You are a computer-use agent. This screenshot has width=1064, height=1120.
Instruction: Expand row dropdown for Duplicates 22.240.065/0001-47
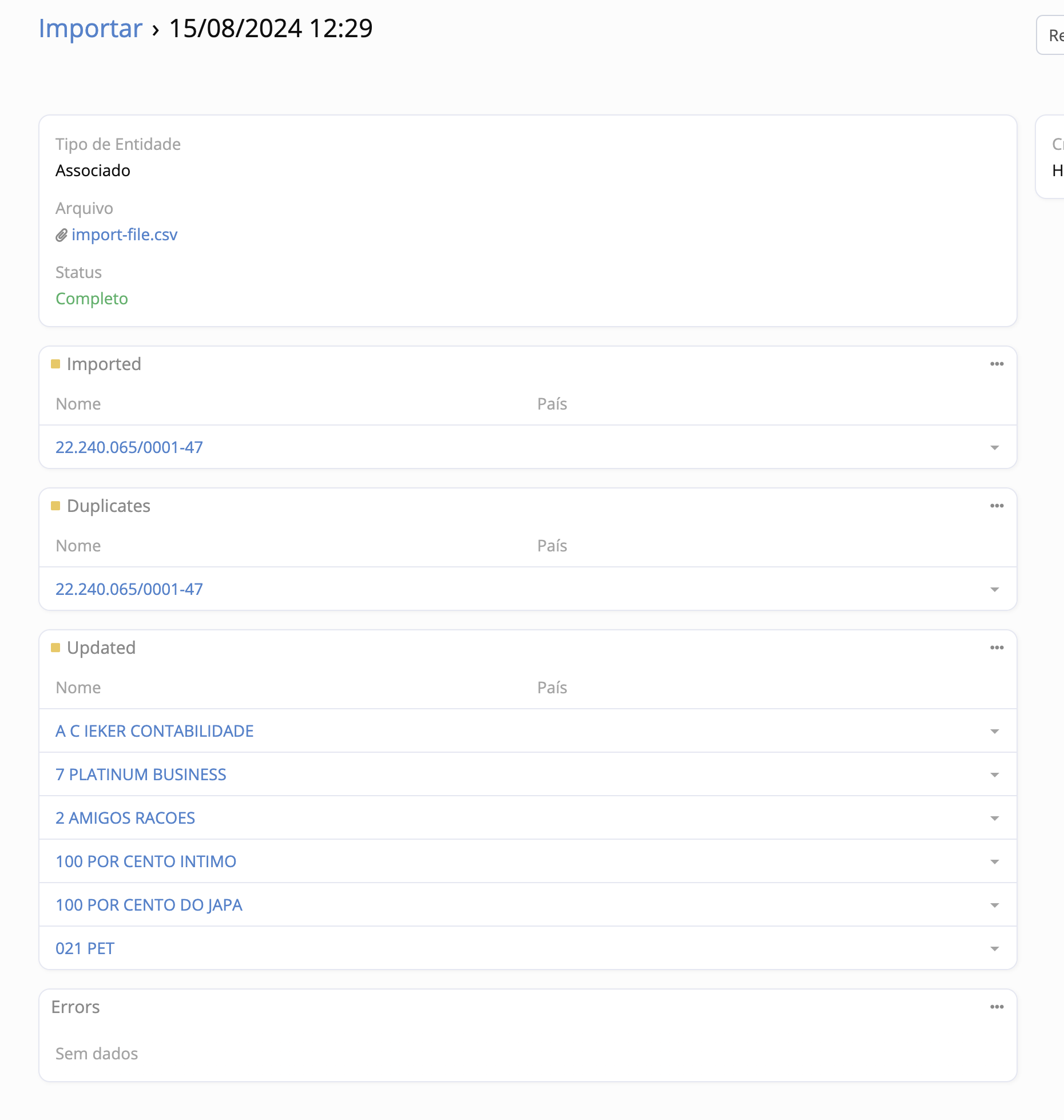[994, 590]
